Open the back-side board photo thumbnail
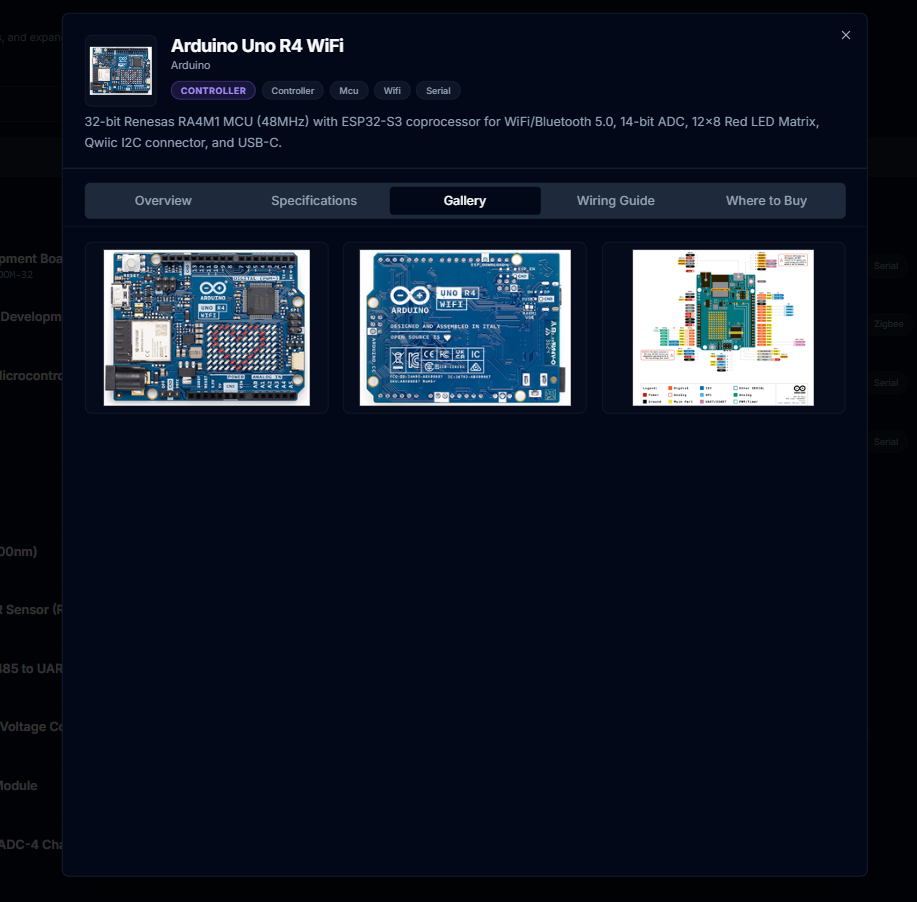This screenshot has height=902, width=917. point(465,328)
